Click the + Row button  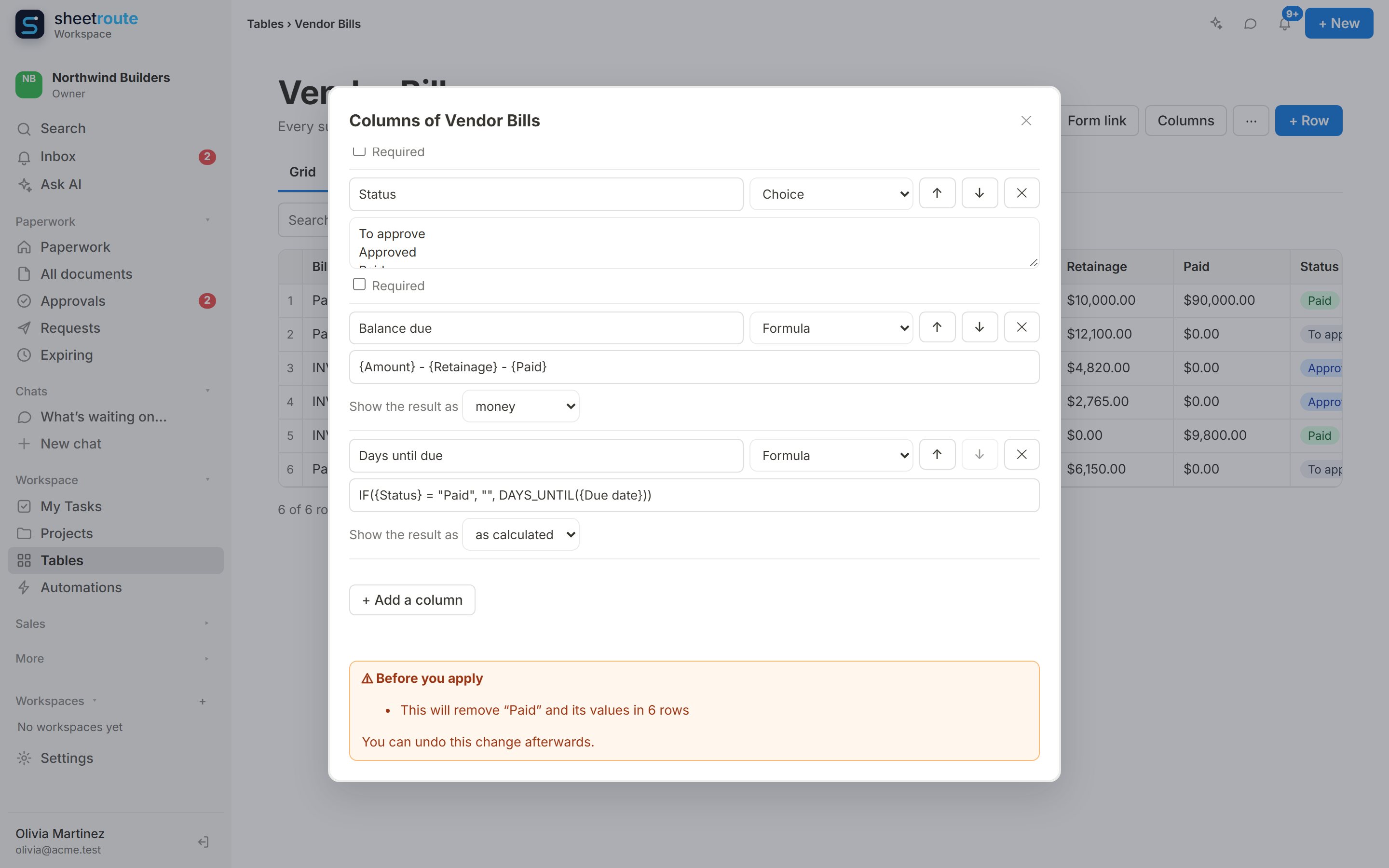point(1308,121)
